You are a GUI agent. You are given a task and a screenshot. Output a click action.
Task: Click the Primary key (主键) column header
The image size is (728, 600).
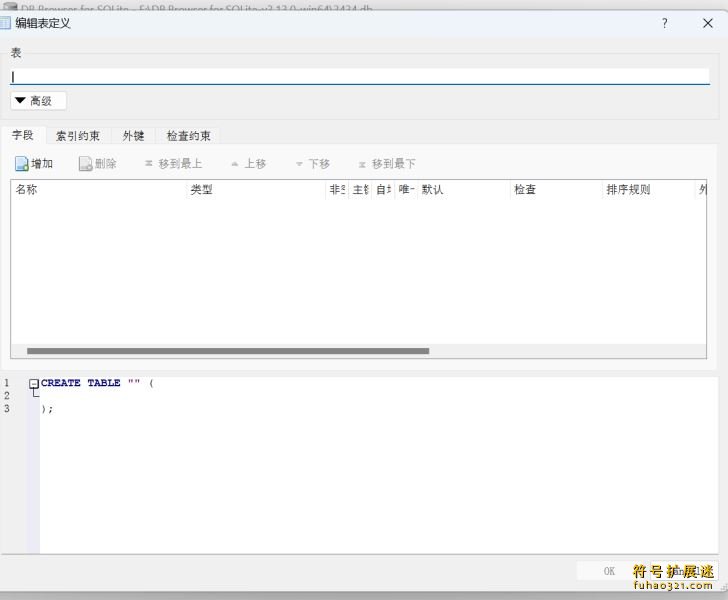[360, 189]
